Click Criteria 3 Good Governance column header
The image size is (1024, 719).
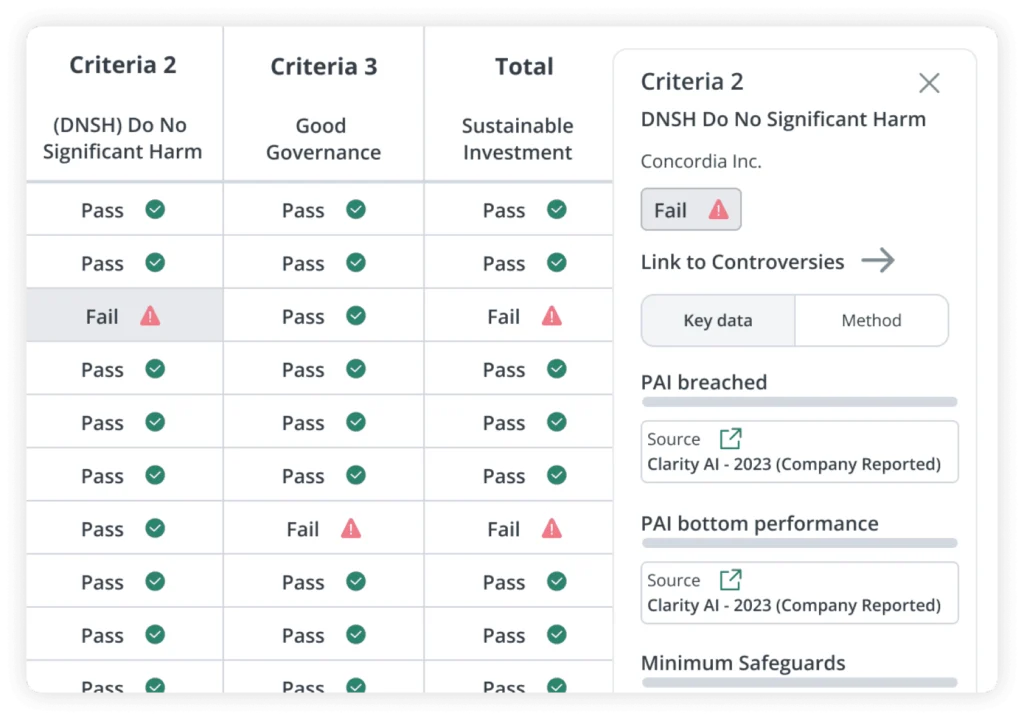click(323, 108)
